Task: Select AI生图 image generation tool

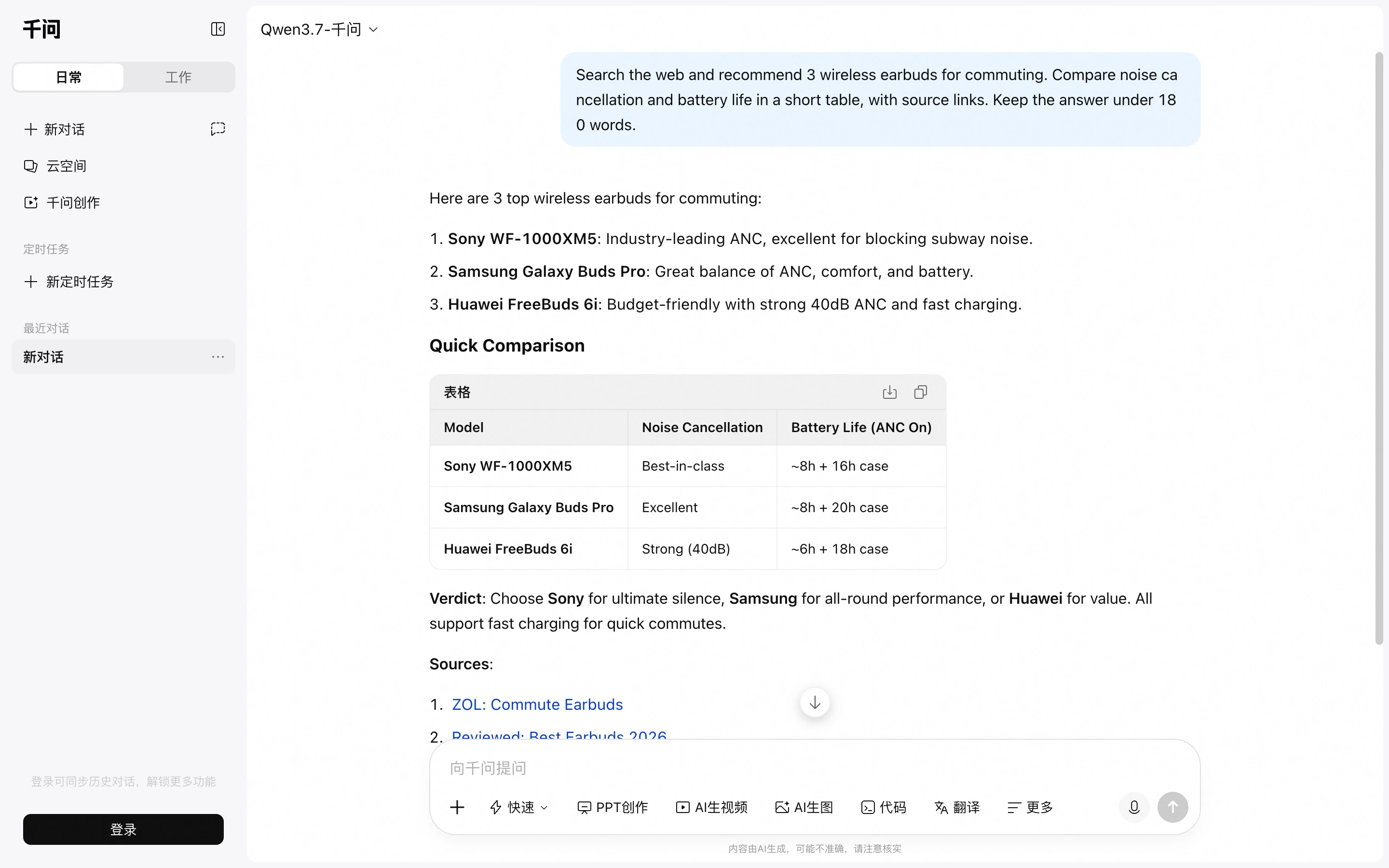Action: pyautogui.click(x=803, y=807)
